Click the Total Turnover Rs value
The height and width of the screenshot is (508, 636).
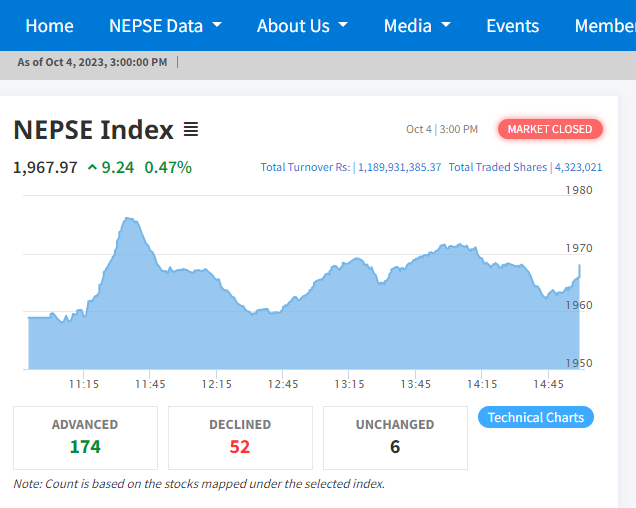click(399, 167)
